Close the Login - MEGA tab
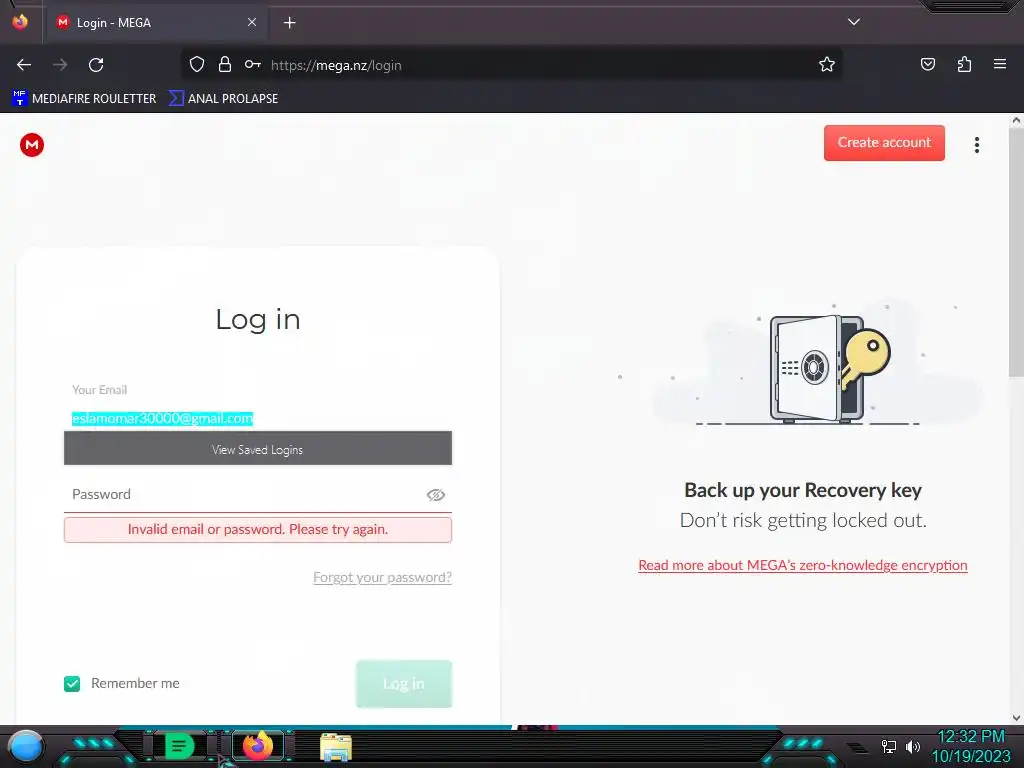This screenshot has height=768, width=1024. (x=252, y=22)
